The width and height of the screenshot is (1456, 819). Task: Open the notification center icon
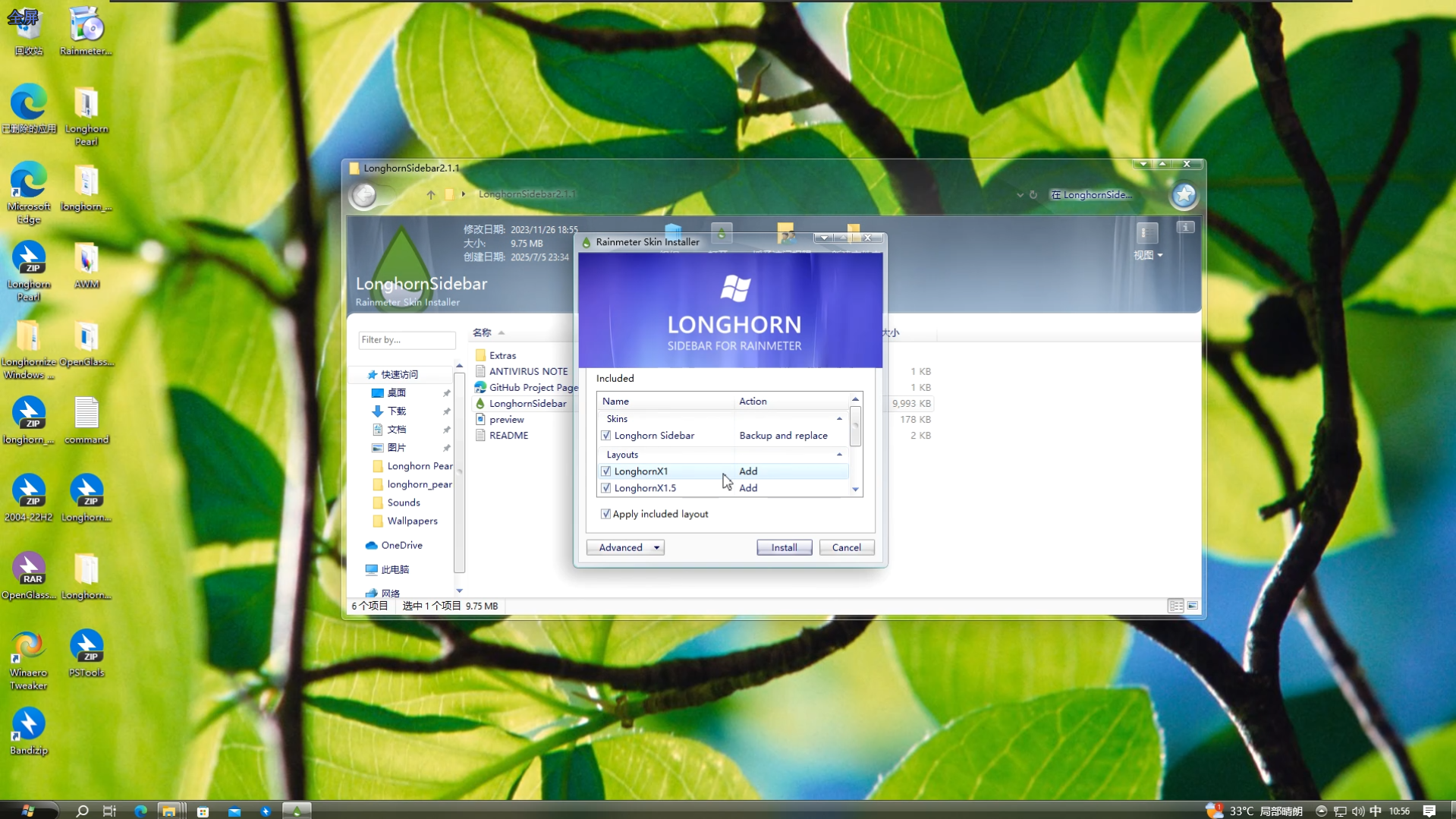(1429, 811)
